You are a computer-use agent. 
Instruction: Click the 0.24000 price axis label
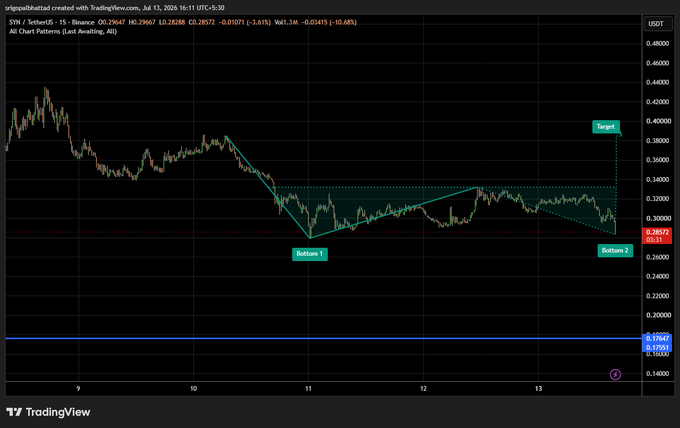click(x=657, y=276)
